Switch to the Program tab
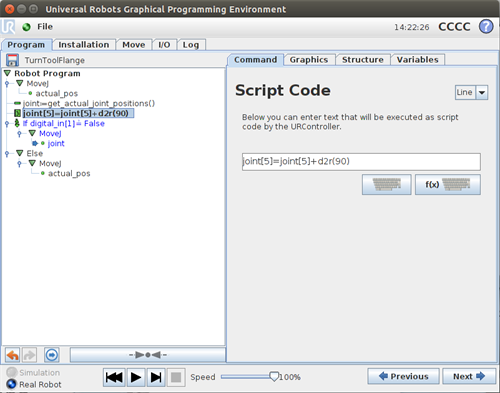This screenshot has height=393, width=500. pos(26,45)
